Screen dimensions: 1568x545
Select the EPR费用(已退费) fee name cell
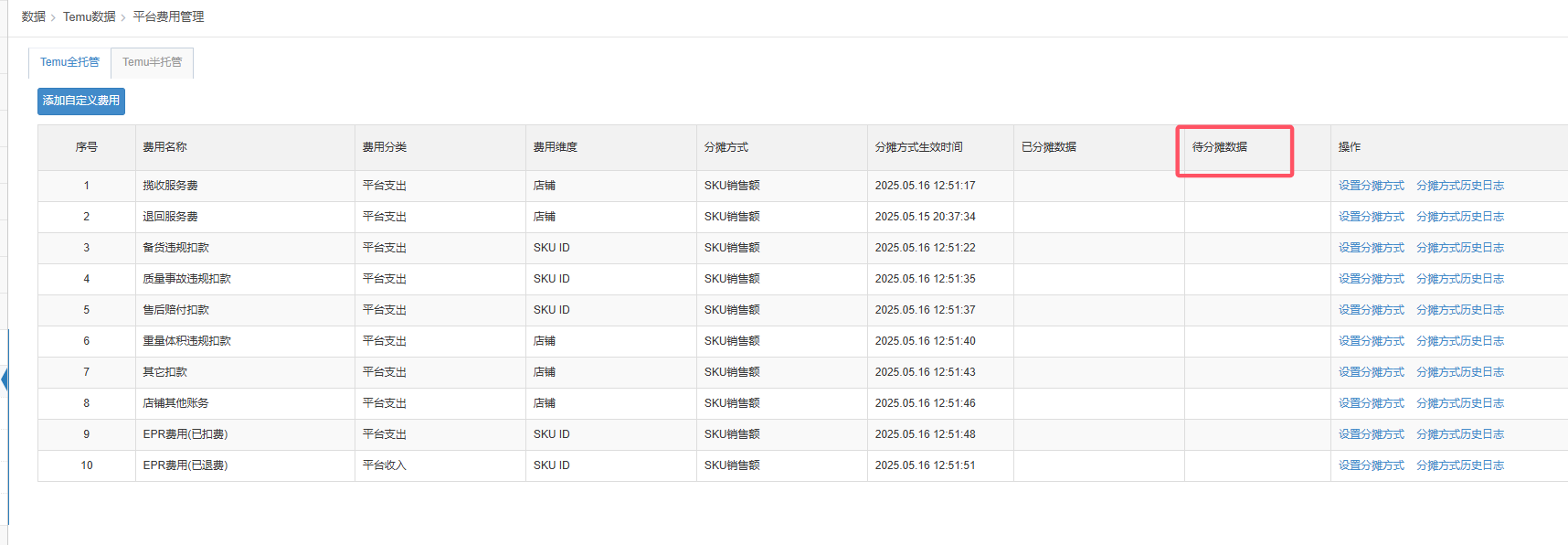tap(245, 465)
